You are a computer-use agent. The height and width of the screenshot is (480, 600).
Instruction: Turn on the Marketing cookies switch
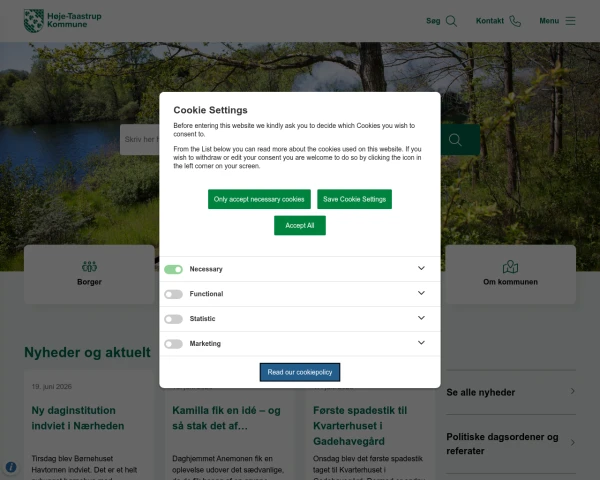(x=173, y=344)
